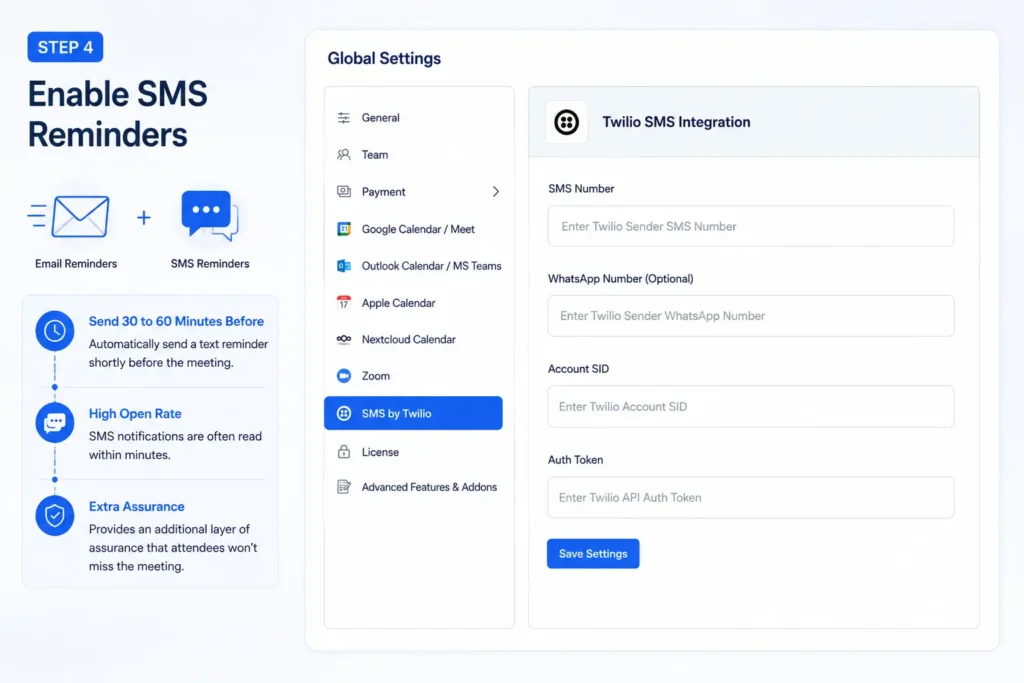Click the STEP 4 badge

click(x=65, y=47)
